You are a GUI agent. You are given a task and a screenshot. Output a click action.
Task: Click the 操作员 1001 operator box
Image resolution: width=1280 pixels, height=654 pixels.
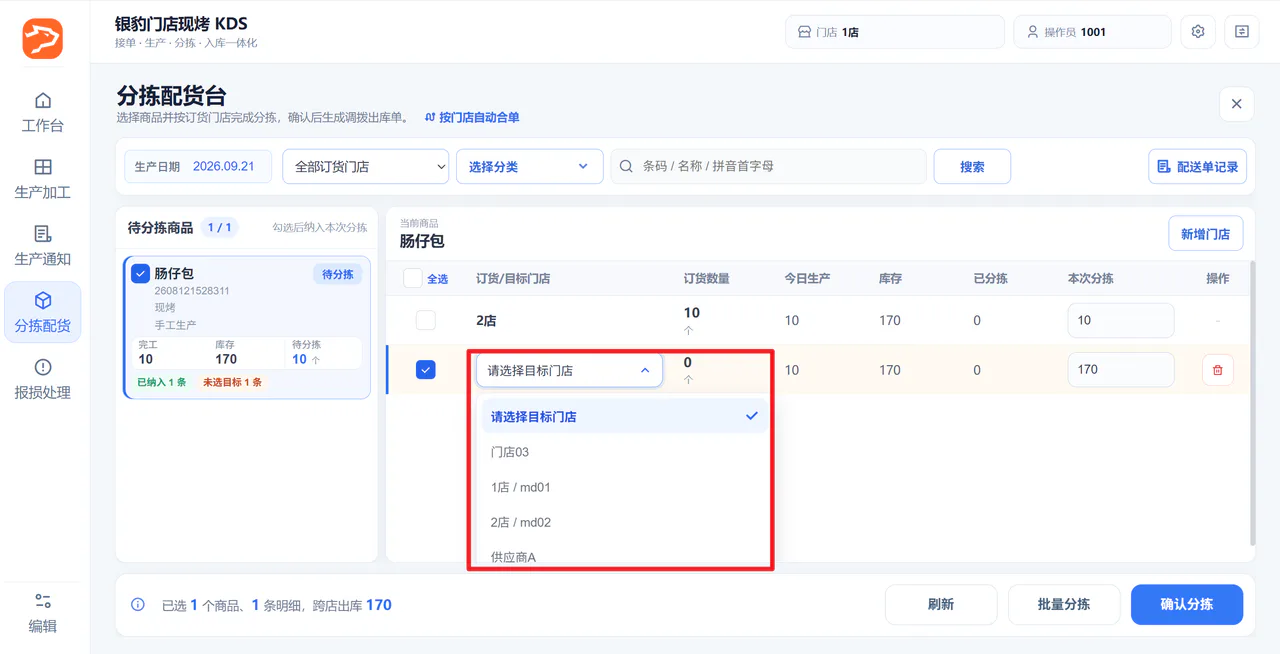pos(1092,32)
